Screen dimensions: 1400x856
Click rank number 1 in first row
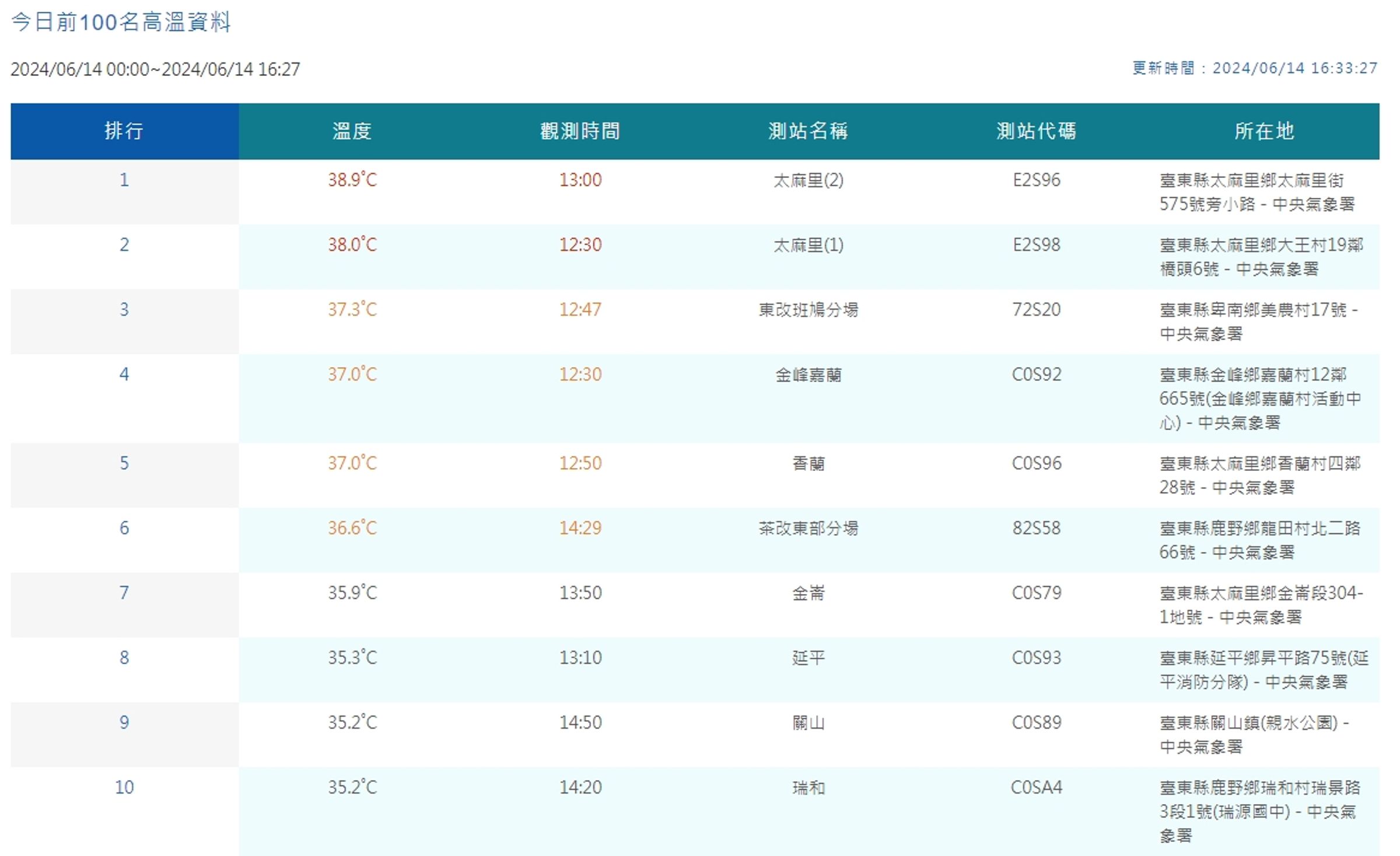pyautogui.click(x=124, y=180)
